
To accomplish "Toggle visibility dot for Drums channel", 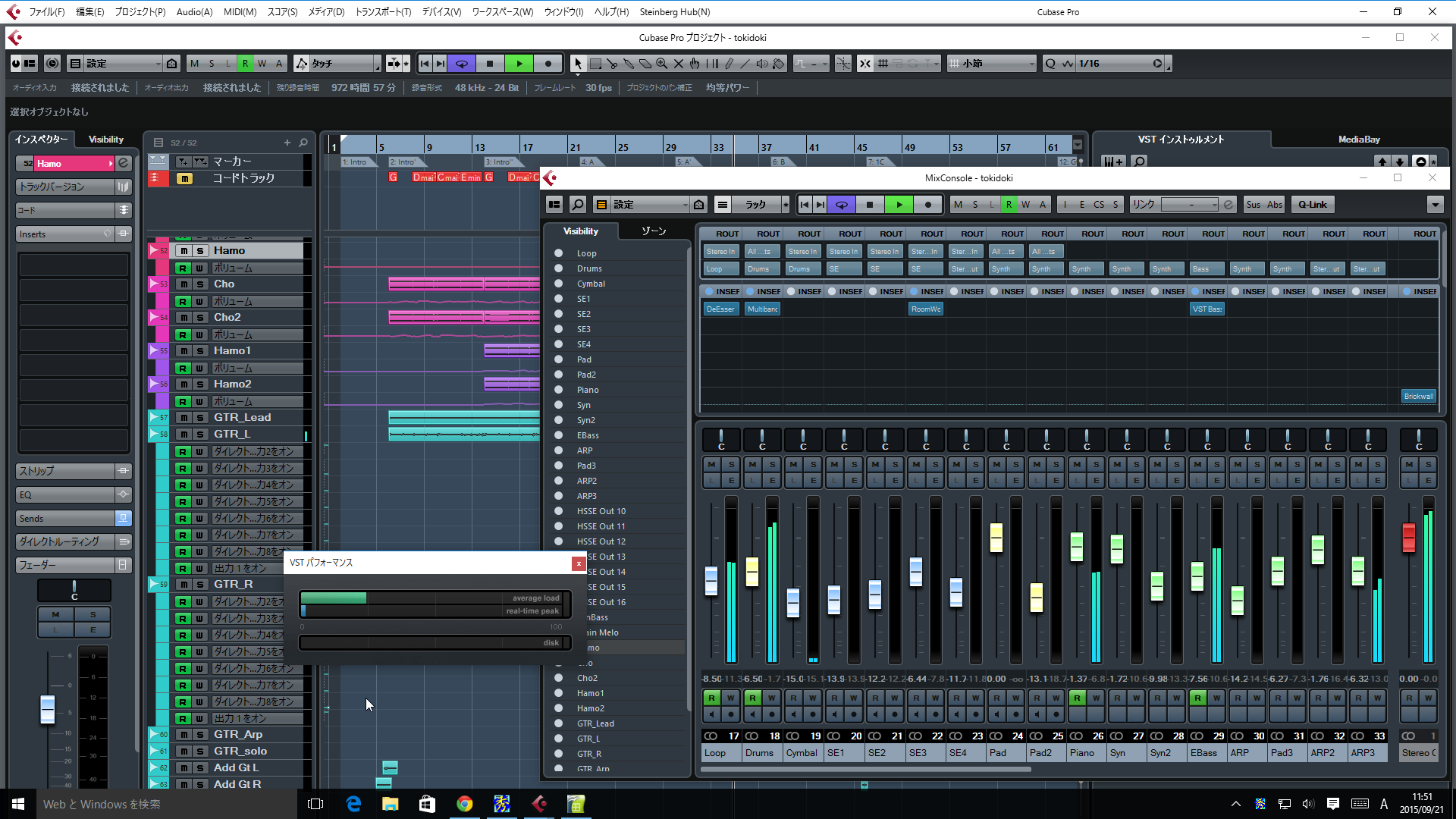I will [x=559, y=268].
